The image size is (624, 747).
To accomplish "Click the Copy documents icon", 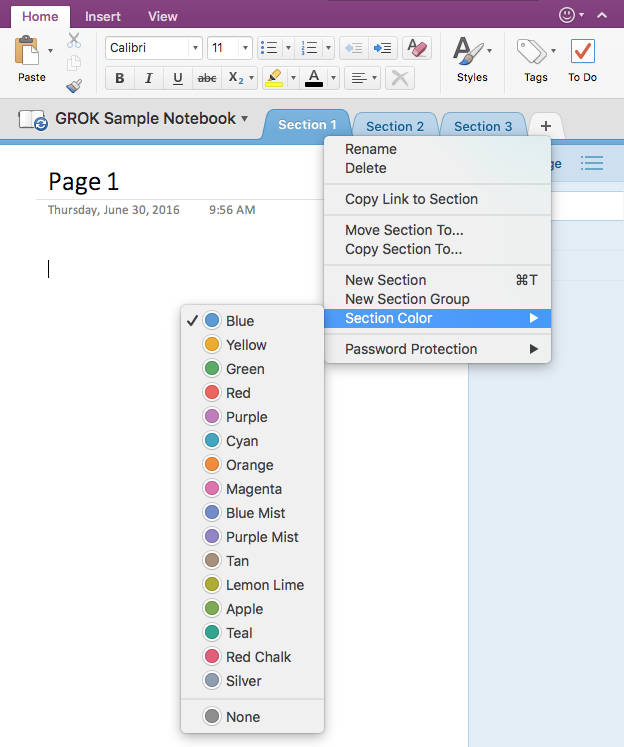I will tap(74, 63).
